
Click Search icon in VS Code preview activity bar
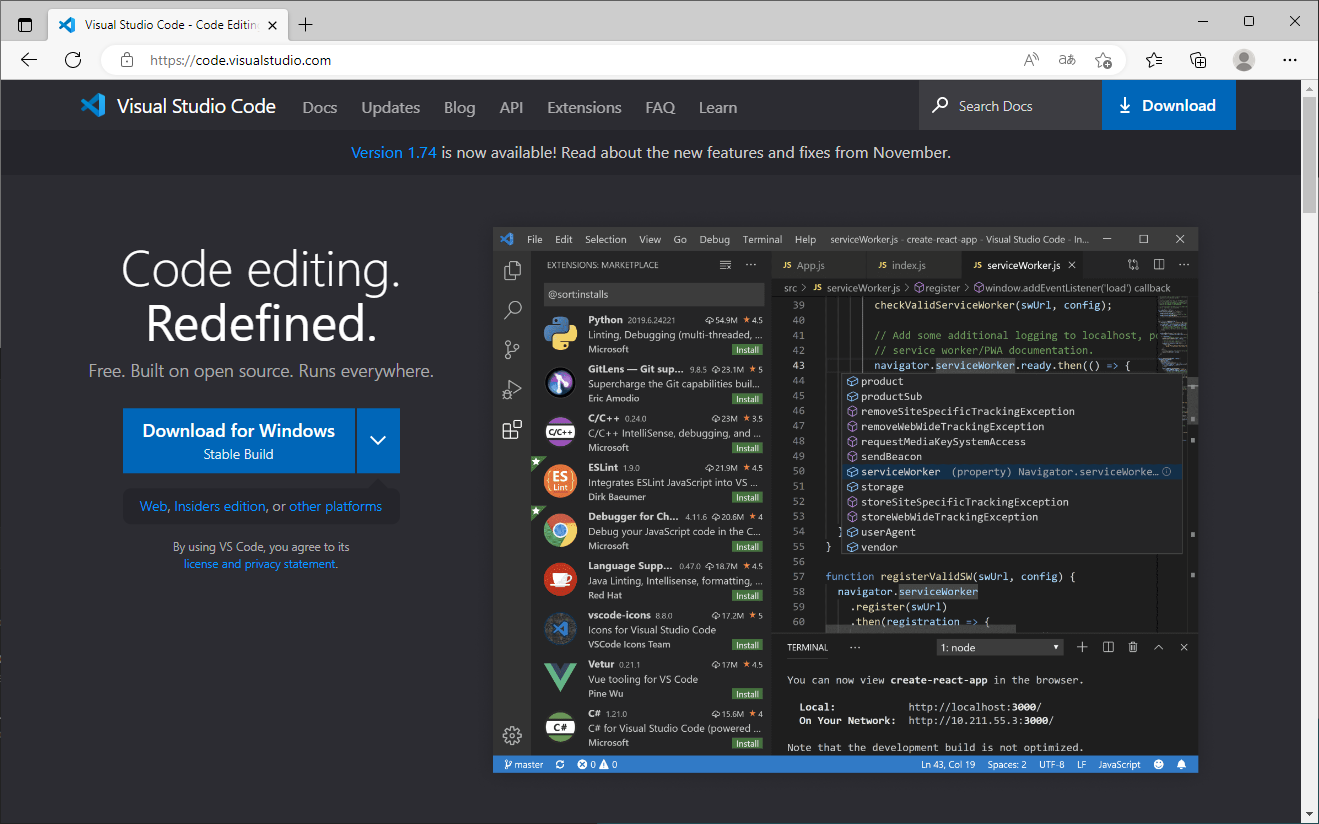coord(513,310)
